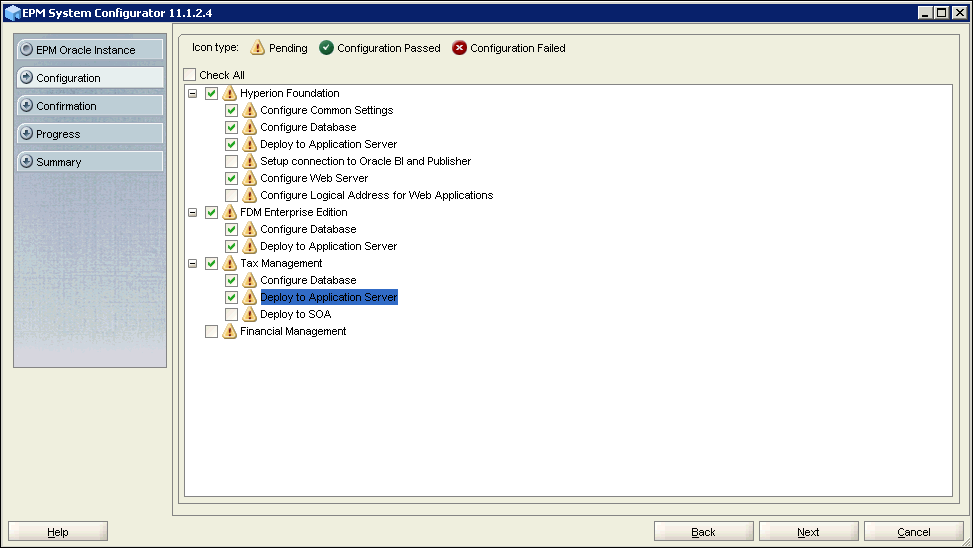Click the Back button

click(704, 532)
